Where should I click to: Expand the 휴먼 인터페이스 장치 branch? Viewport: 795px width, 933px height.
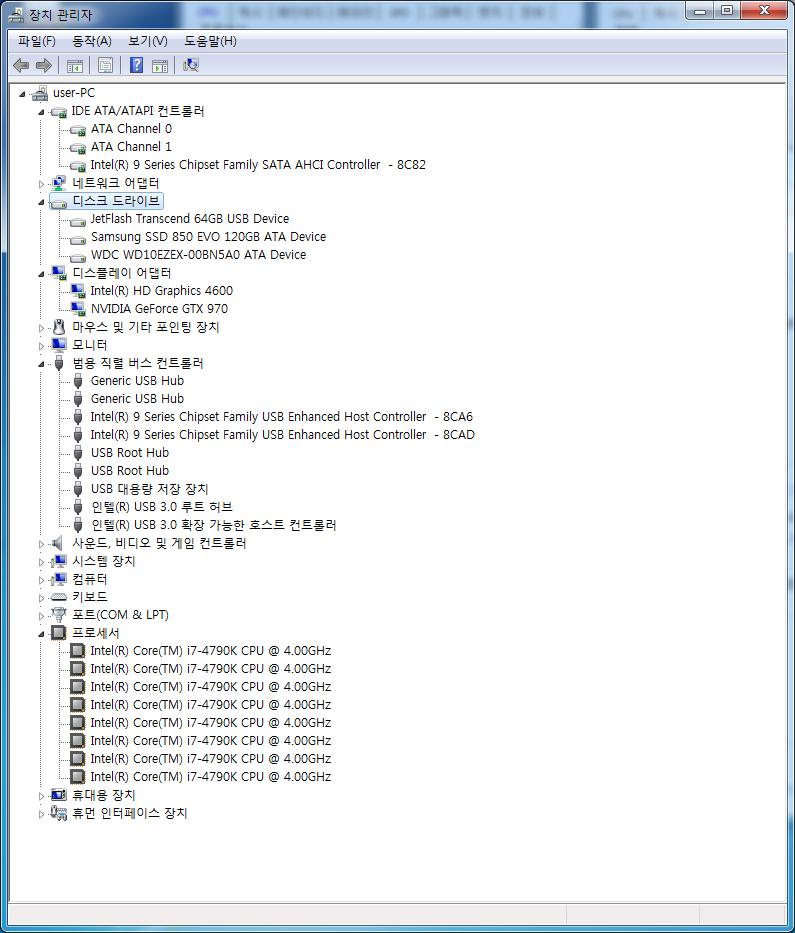click(41, 814)
